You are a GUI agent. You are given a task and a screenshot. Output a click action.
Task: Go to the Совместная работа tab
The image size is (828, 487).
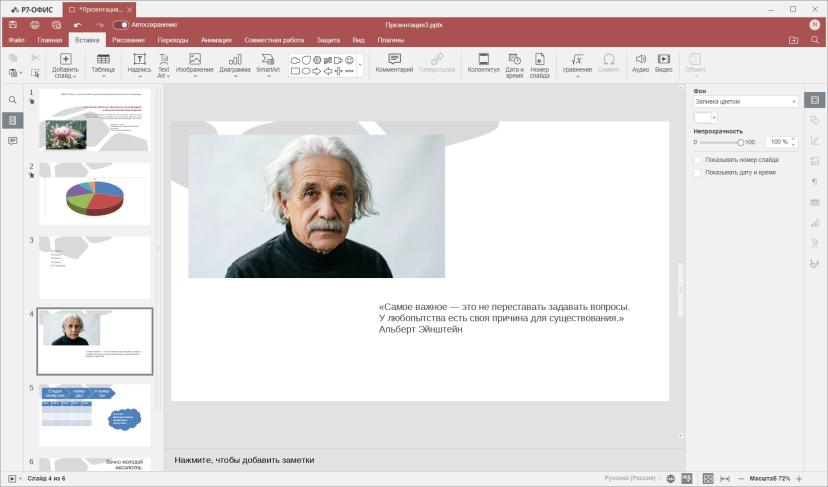coord(274,40)
